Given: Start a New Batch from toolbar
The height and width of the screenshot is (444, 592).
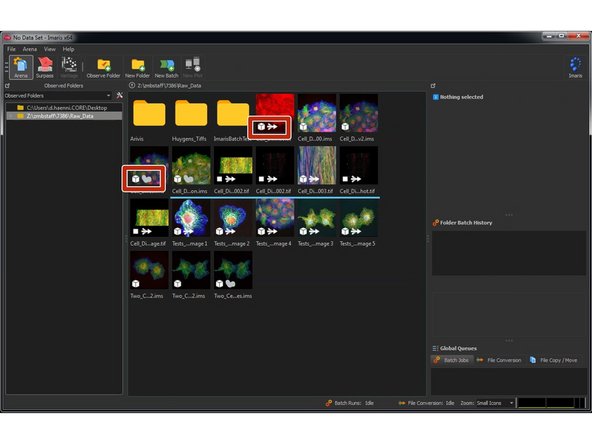Looking at the screenshot, I should [x=166, y=68].
